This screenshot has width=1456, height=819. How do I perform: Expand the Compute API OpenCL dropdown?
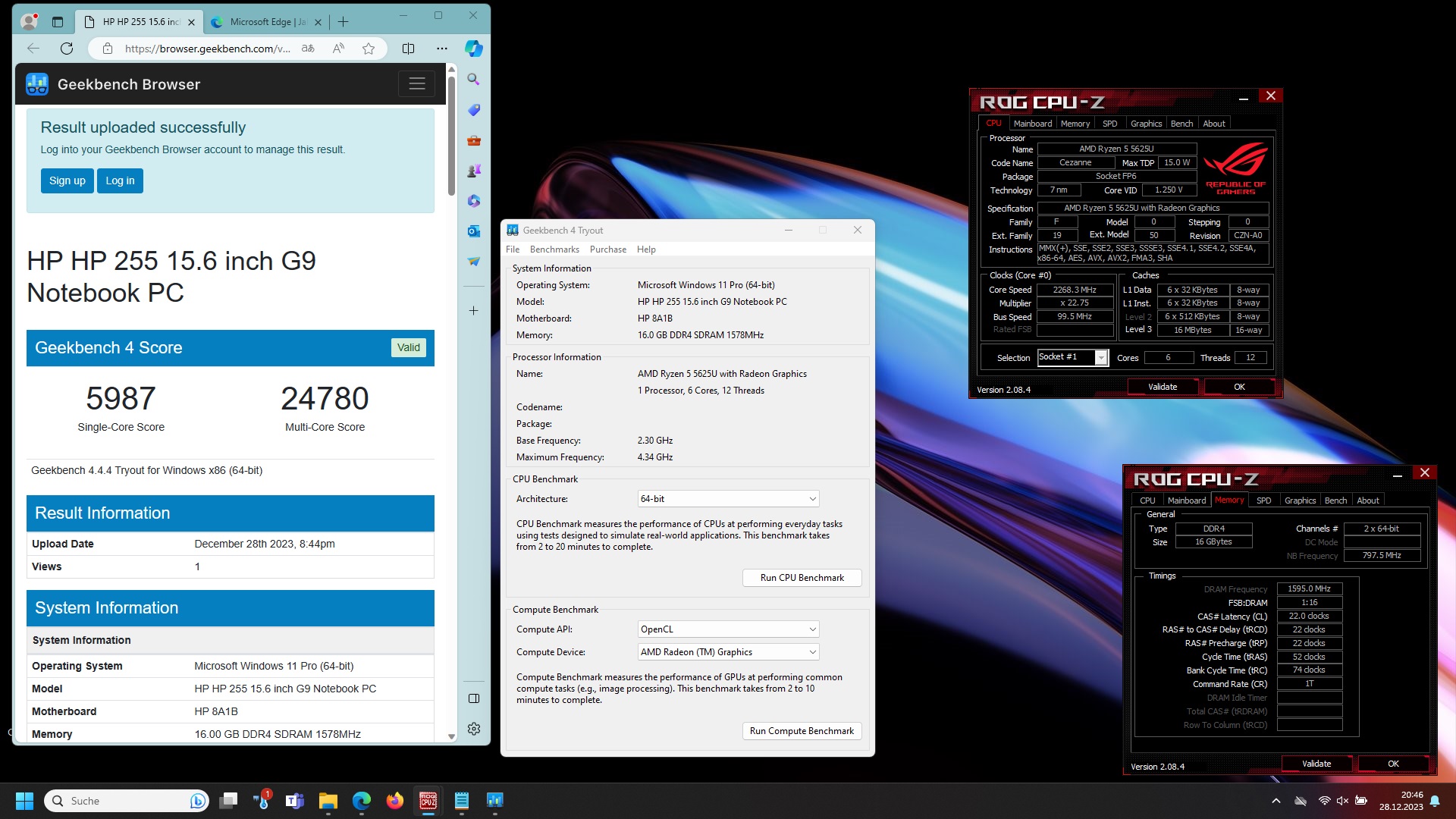[x=729, y=629]
